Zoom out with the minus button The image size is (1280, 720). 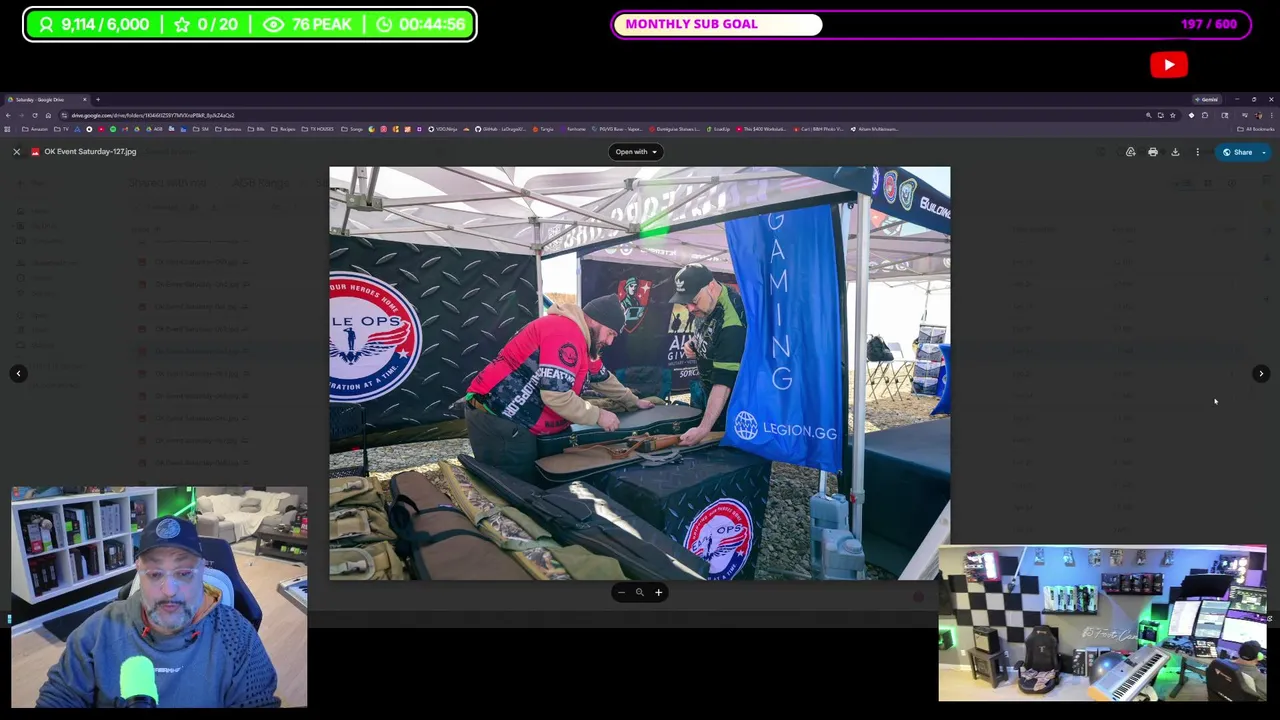point(621,592)
